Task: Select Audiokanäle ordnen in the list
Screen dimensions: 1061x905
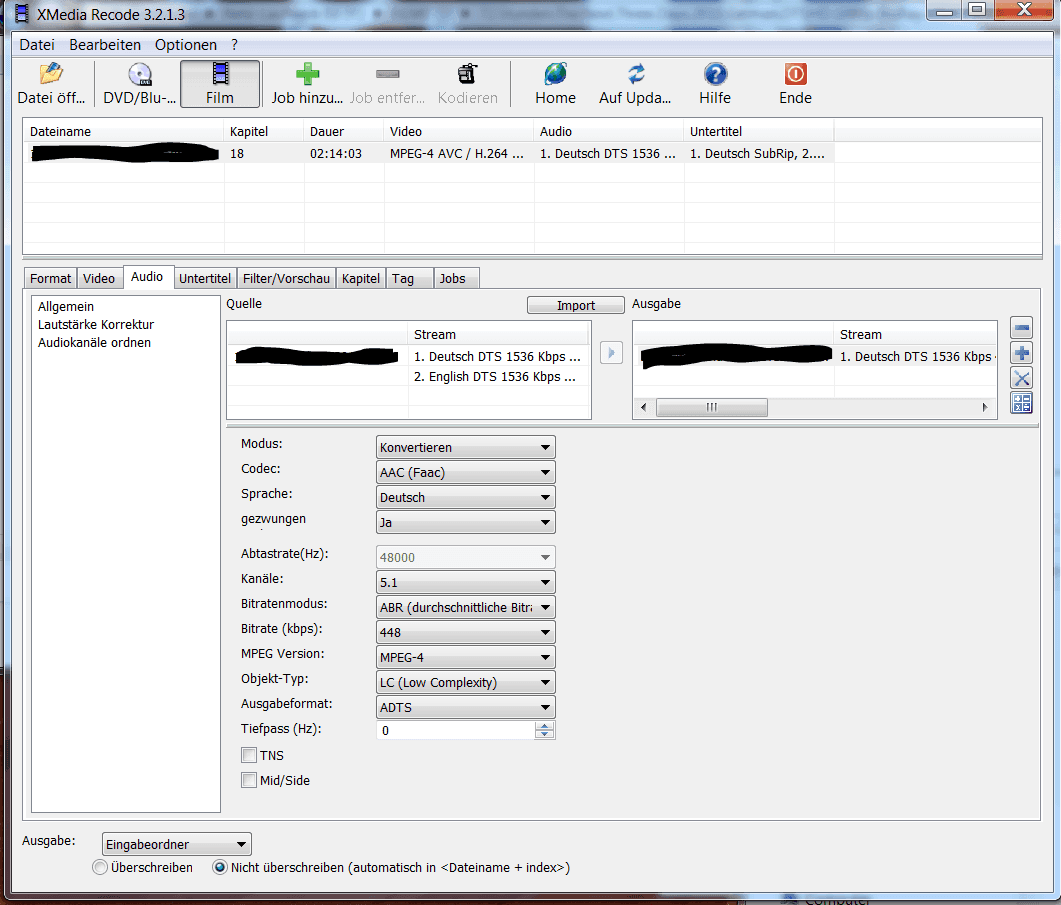Action: point(94,343)
